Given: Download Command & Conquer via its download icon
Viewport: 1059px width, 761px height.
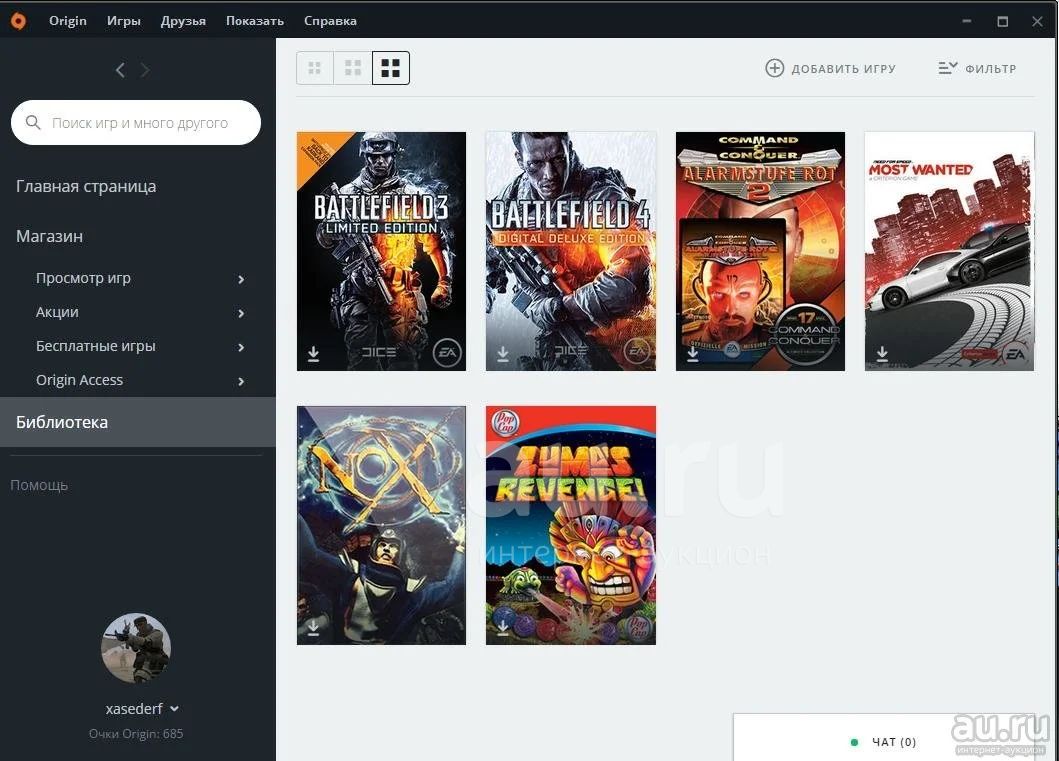Looking at the screenshot, I should click(x=692, y=354).
